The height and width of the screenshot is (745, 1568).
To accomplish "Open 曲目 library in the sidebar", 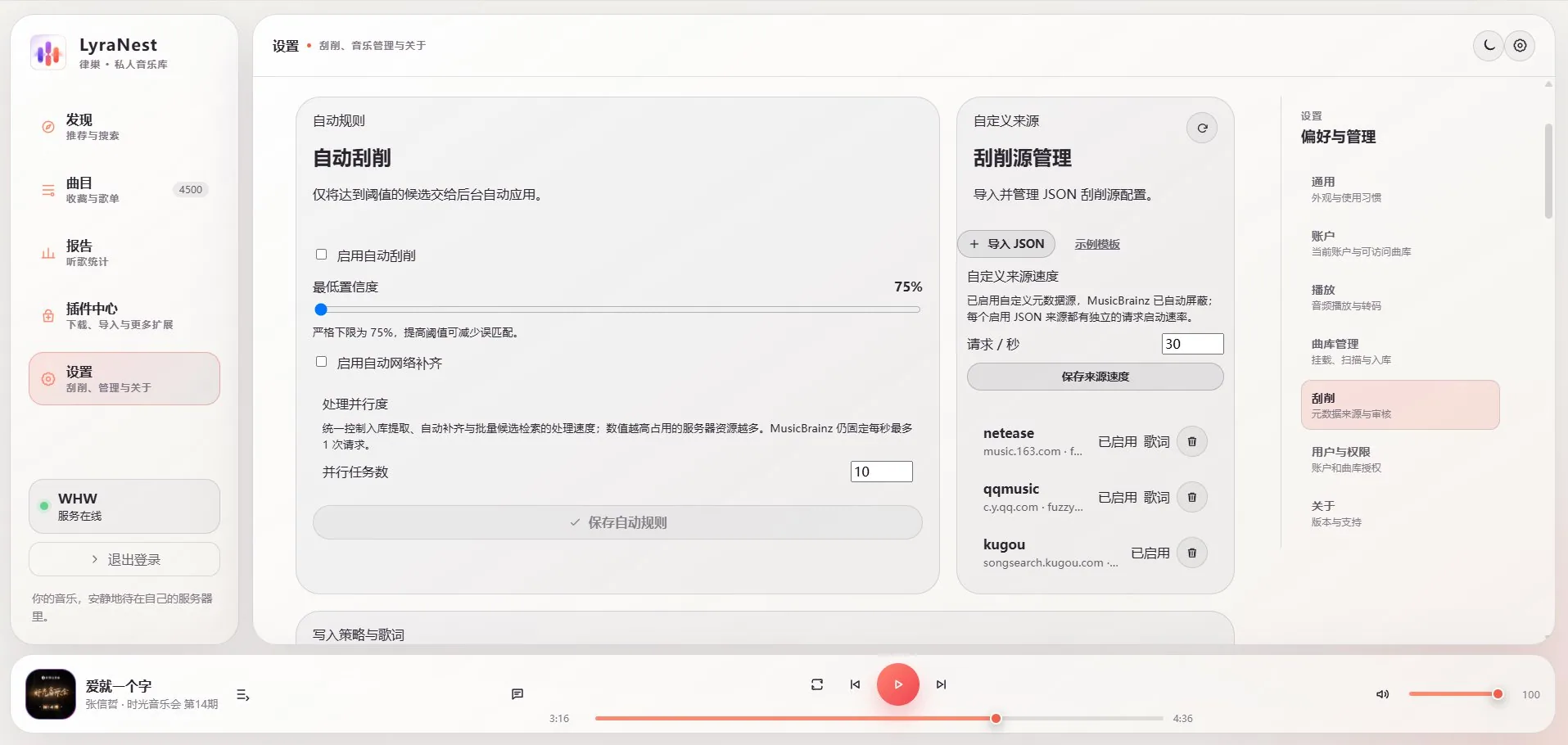I will (124, 190).
